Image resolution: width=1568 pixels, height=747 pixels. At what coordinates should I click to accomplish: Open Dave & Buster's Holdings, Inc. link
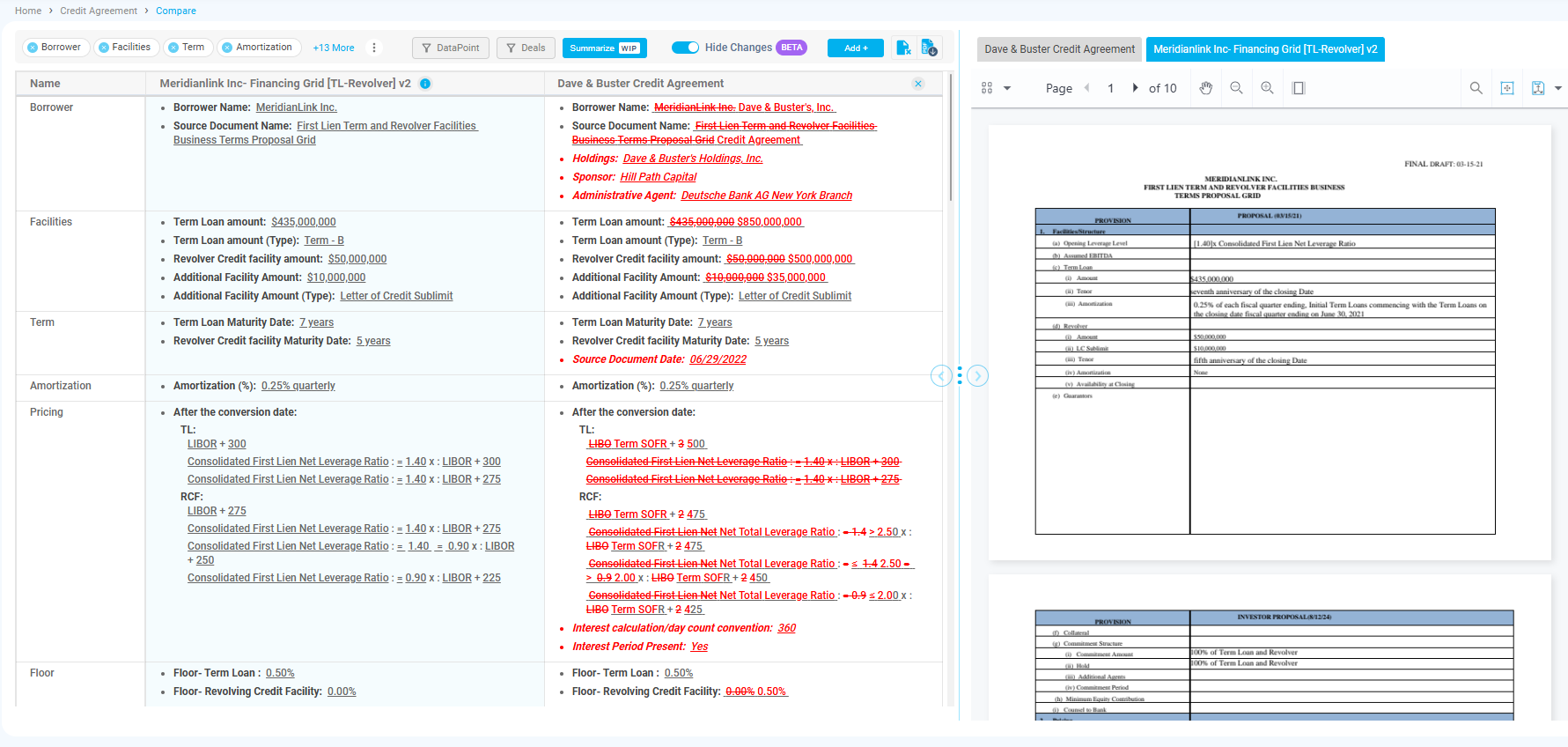[x=693, y=159]
